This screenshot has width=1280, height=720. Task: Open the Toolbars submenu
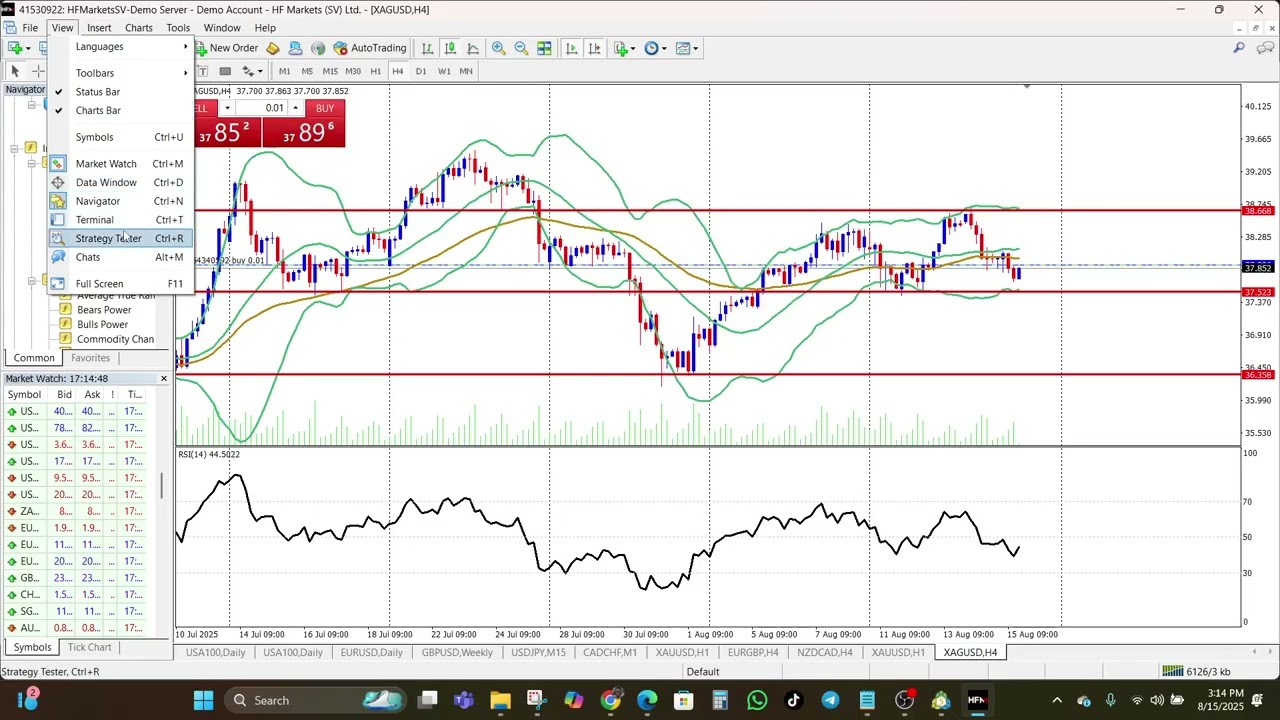click(x=120, y=73)
